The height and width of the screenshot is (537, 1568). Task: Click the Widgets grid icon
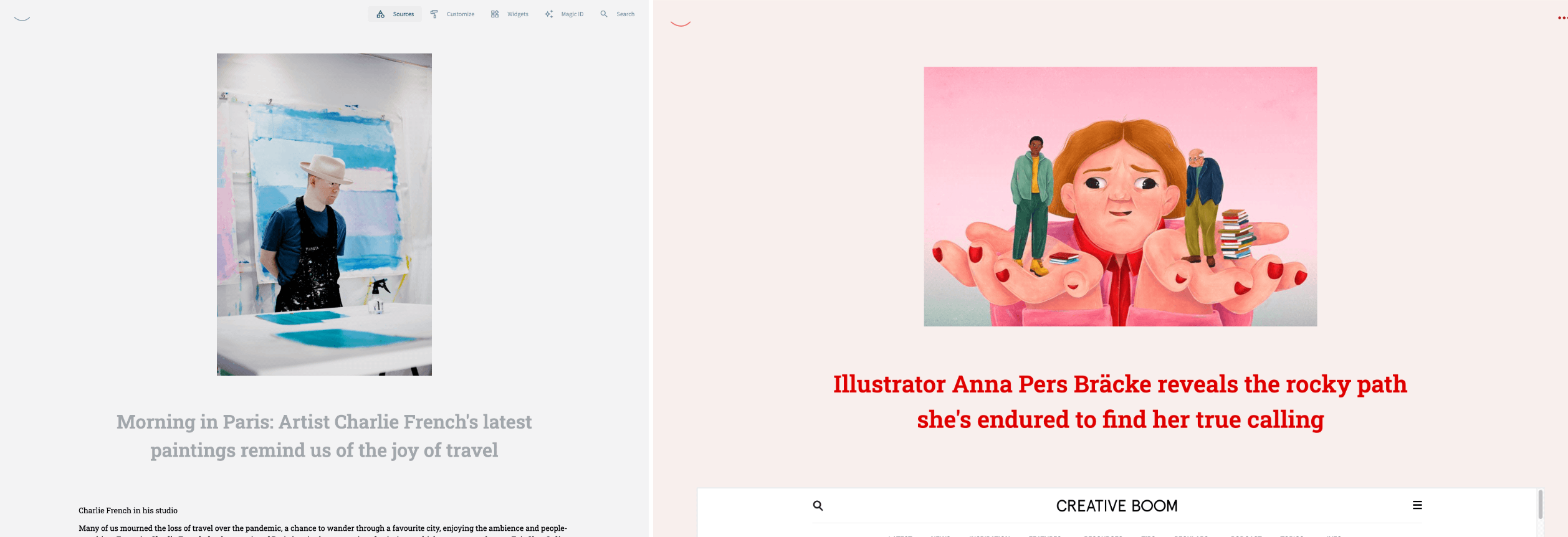[495, 14]
